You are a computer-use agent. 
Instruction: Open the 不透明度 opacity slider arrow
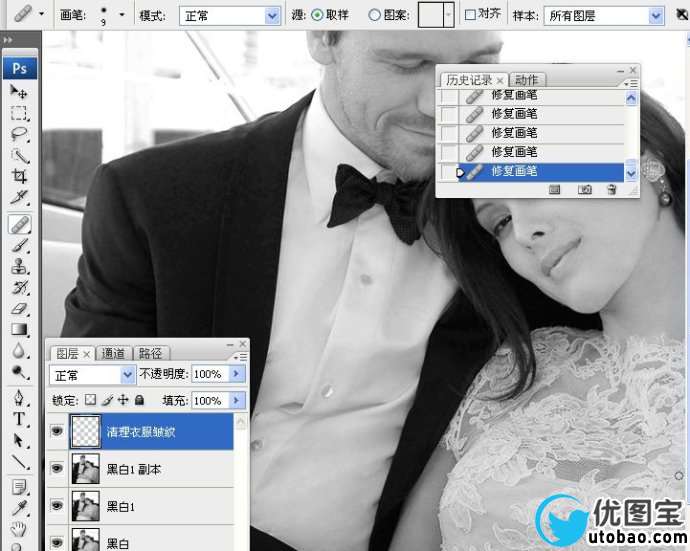(236, 374)
